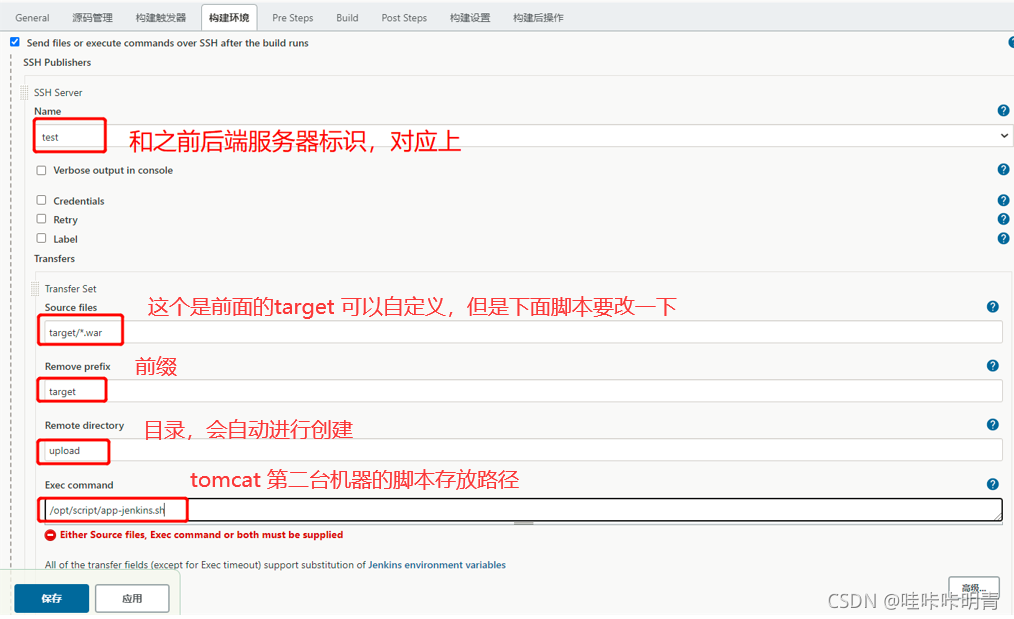The height and width of the screenshot is (619, 1014).
Task: Open help for Remove prefix field
Action: 993,366
